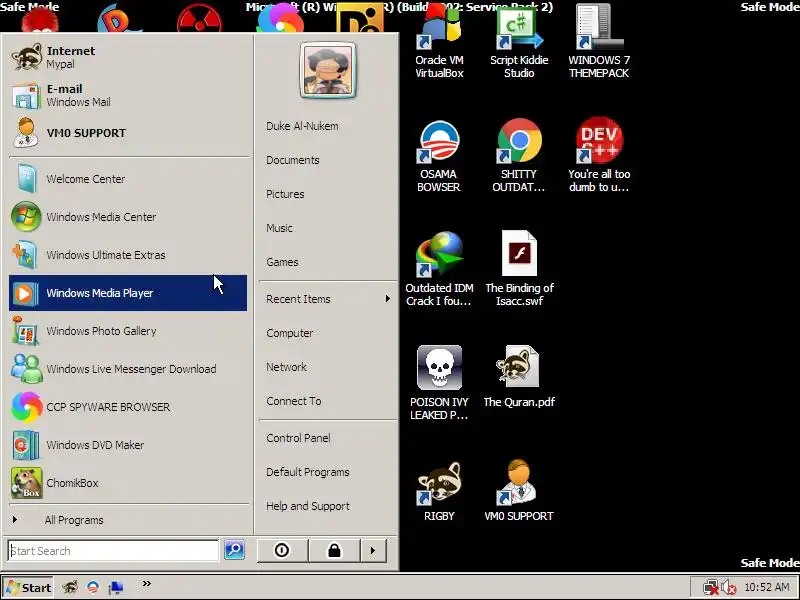Lock the computer with padlock button
The width and height of the screenshot is (800, 600).
click(334, 551)
